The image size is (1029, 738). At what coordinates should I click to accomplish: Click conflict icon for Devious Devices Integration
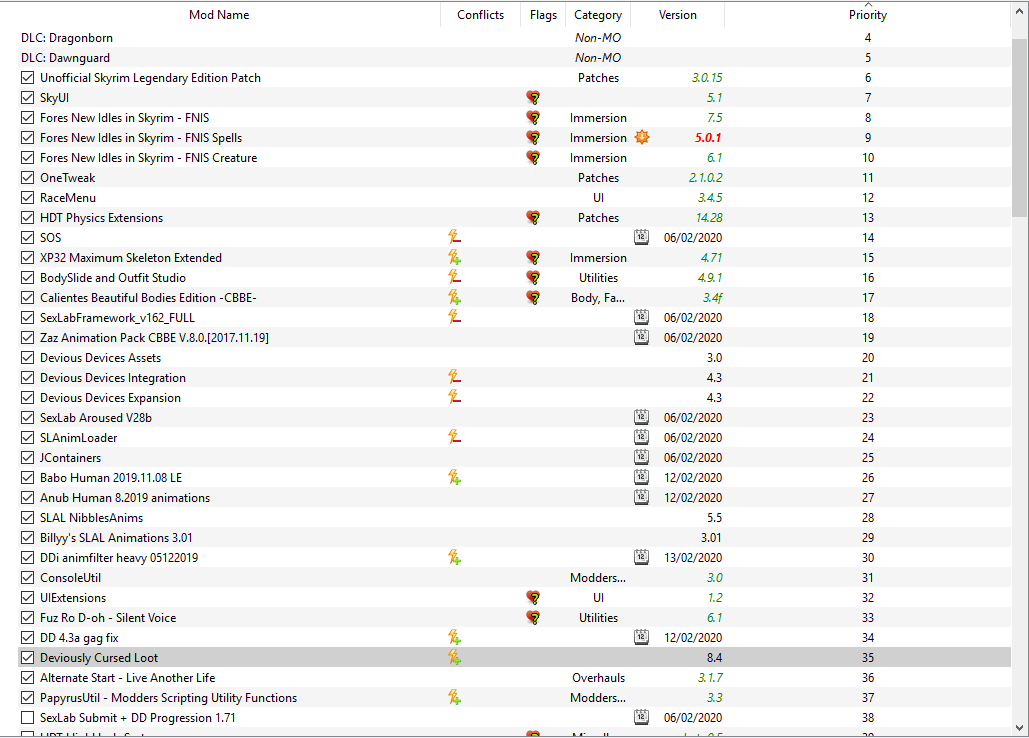click(x=454, y=377)
